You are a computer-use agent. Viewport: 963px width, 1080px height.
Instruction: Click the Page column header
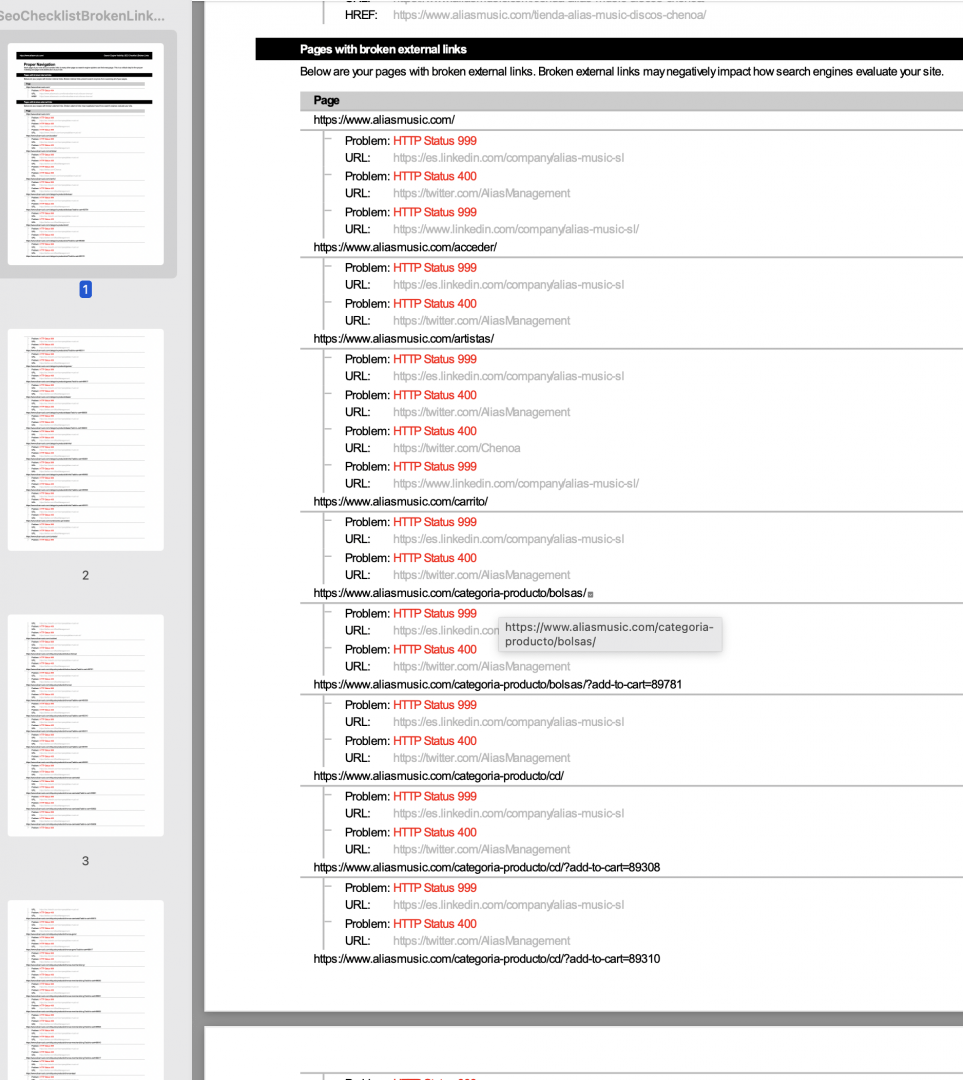point(326,101)
